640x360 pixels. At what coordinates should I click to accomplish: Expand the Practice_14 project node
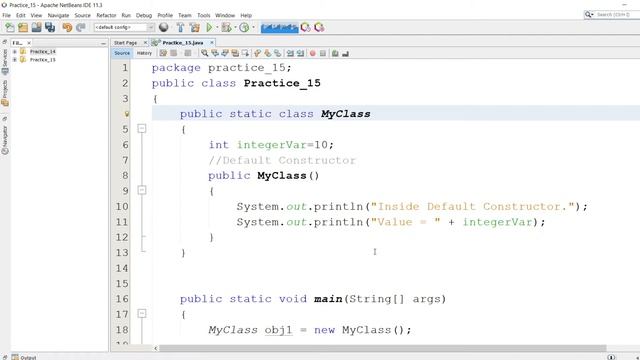(x=15, y=51)
